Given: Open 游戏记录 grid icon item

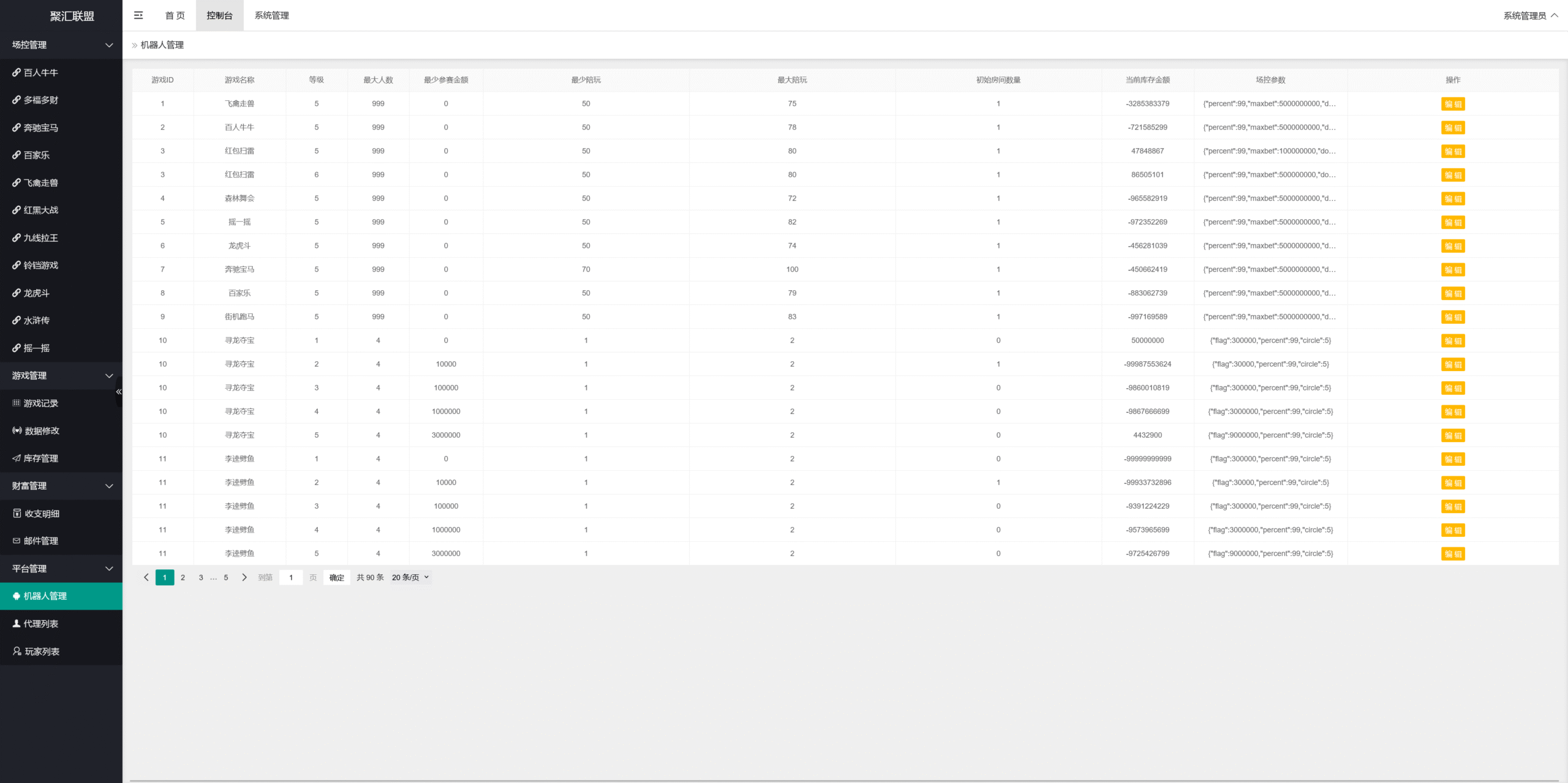Looking at the screenshot, I should [40, 403].
